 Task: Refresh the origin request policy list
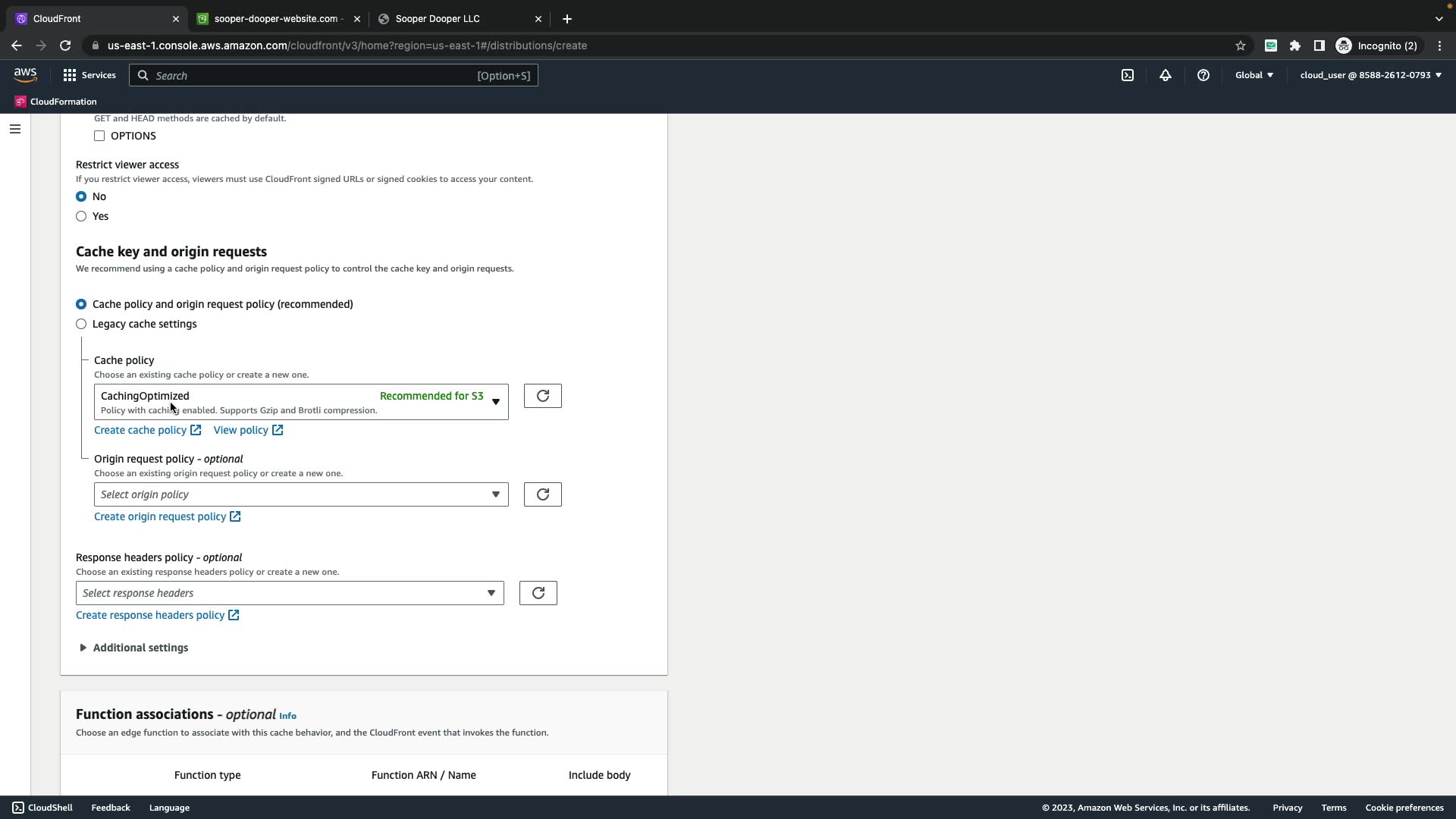click(542, 494)
